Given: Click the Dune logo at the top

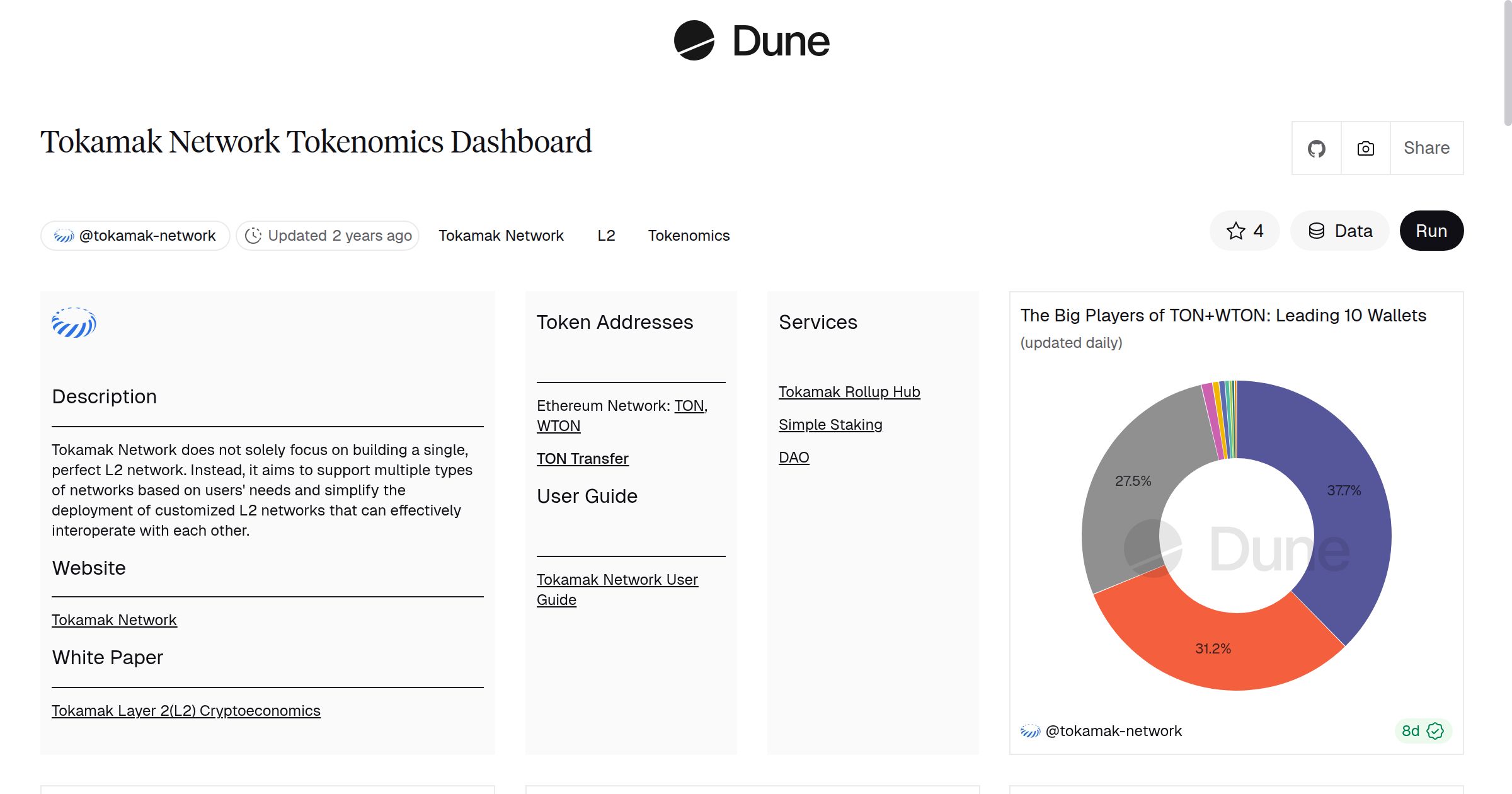Looking at the screenshot, I should tap(750, 41).
